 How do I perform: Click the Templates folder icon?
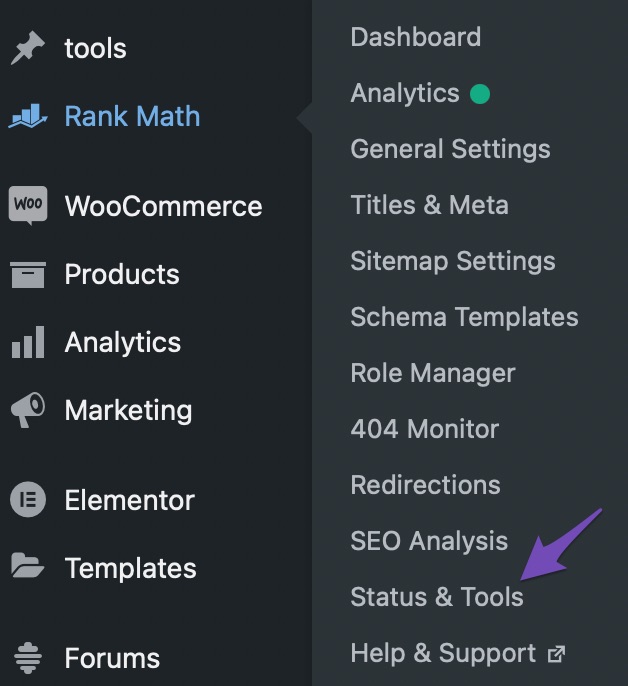(x=28, y=567)
